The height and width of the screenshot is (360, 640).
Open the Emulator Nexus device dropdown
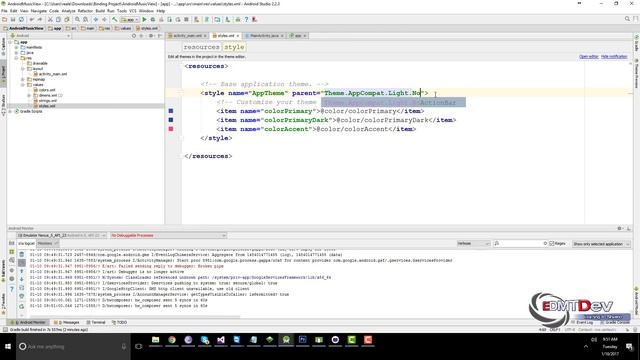[62, 236]
